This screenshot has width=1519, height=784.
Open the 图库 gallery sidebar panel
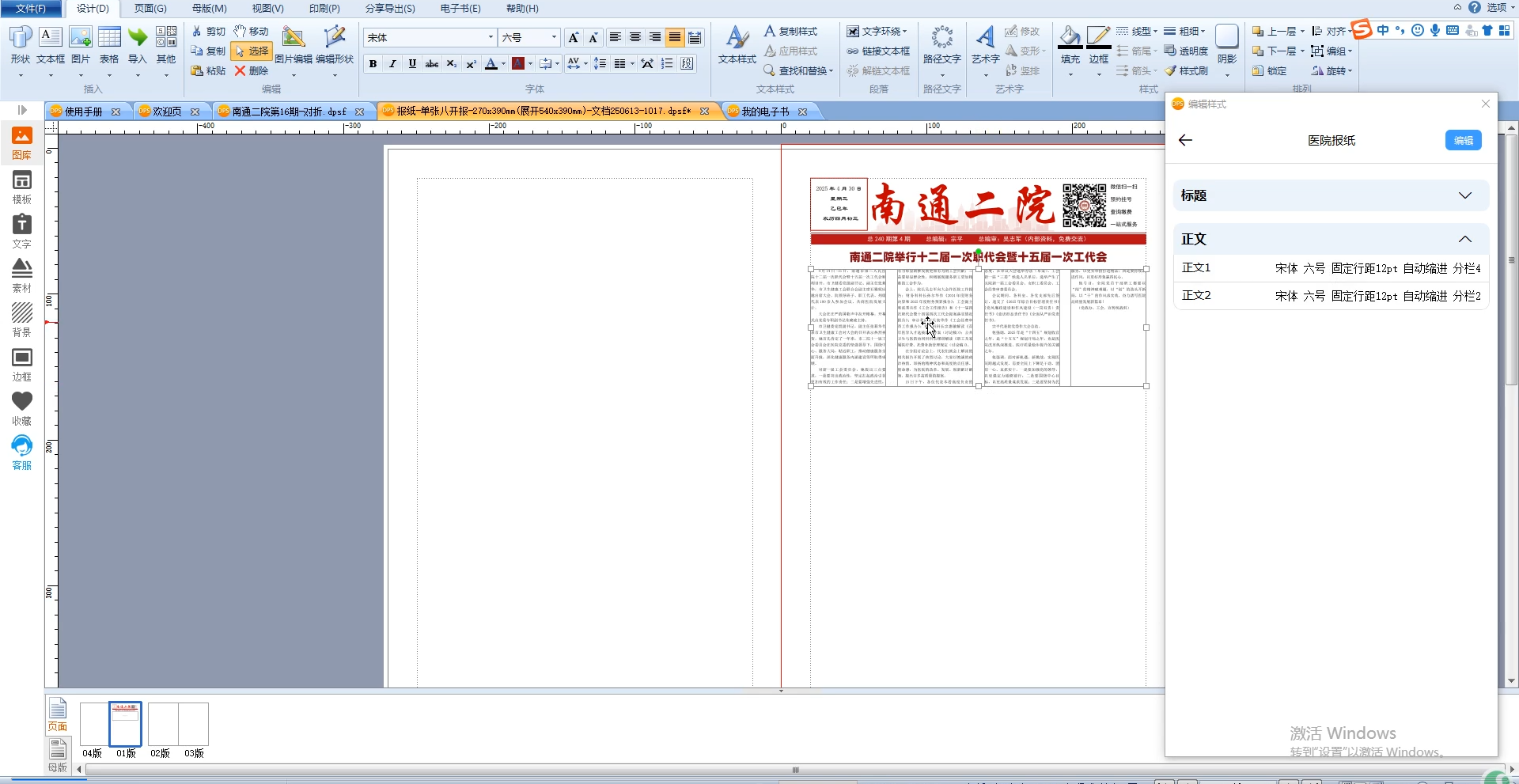(22, 144)
